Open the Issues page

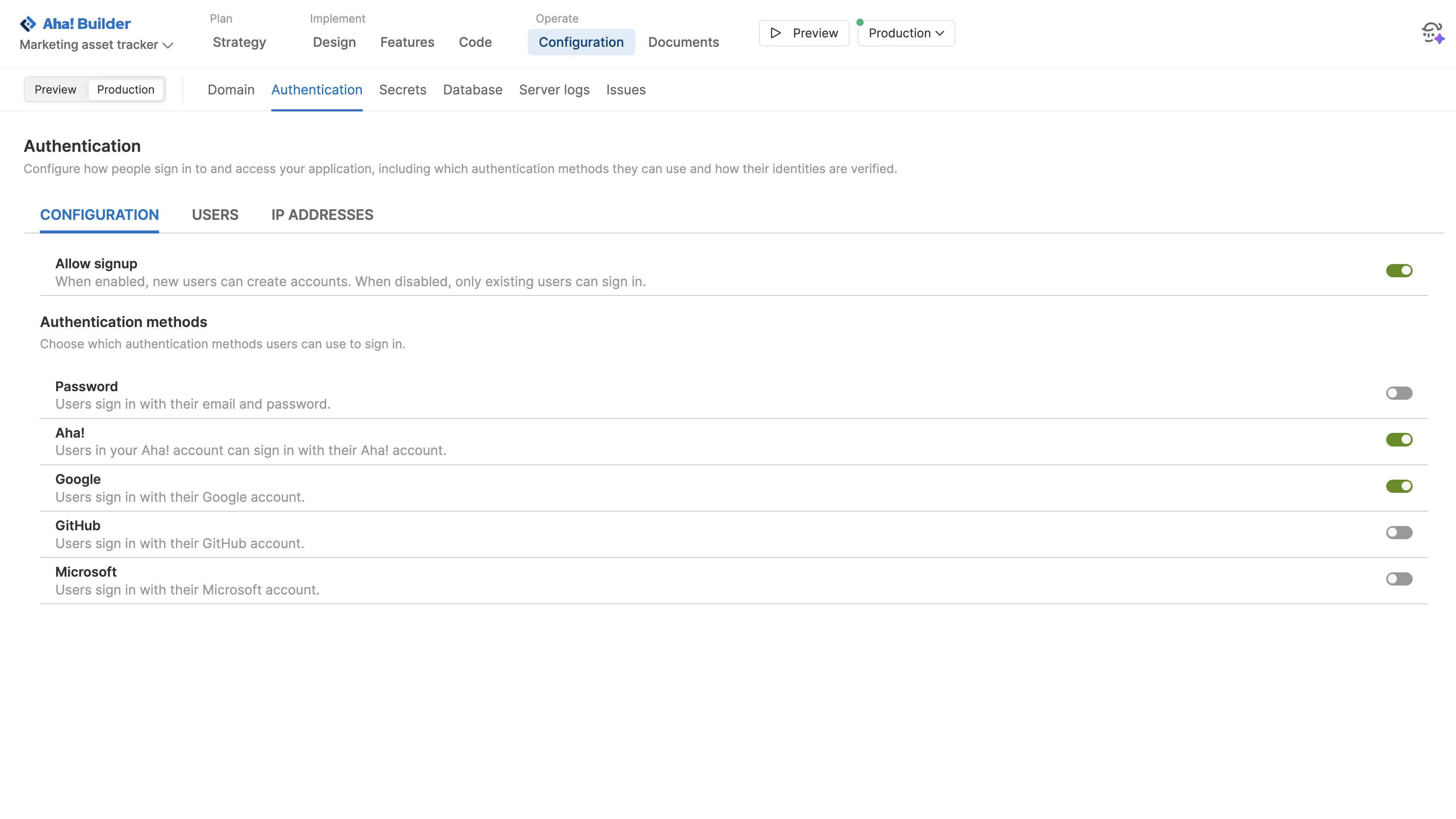[x=626, y=90]
